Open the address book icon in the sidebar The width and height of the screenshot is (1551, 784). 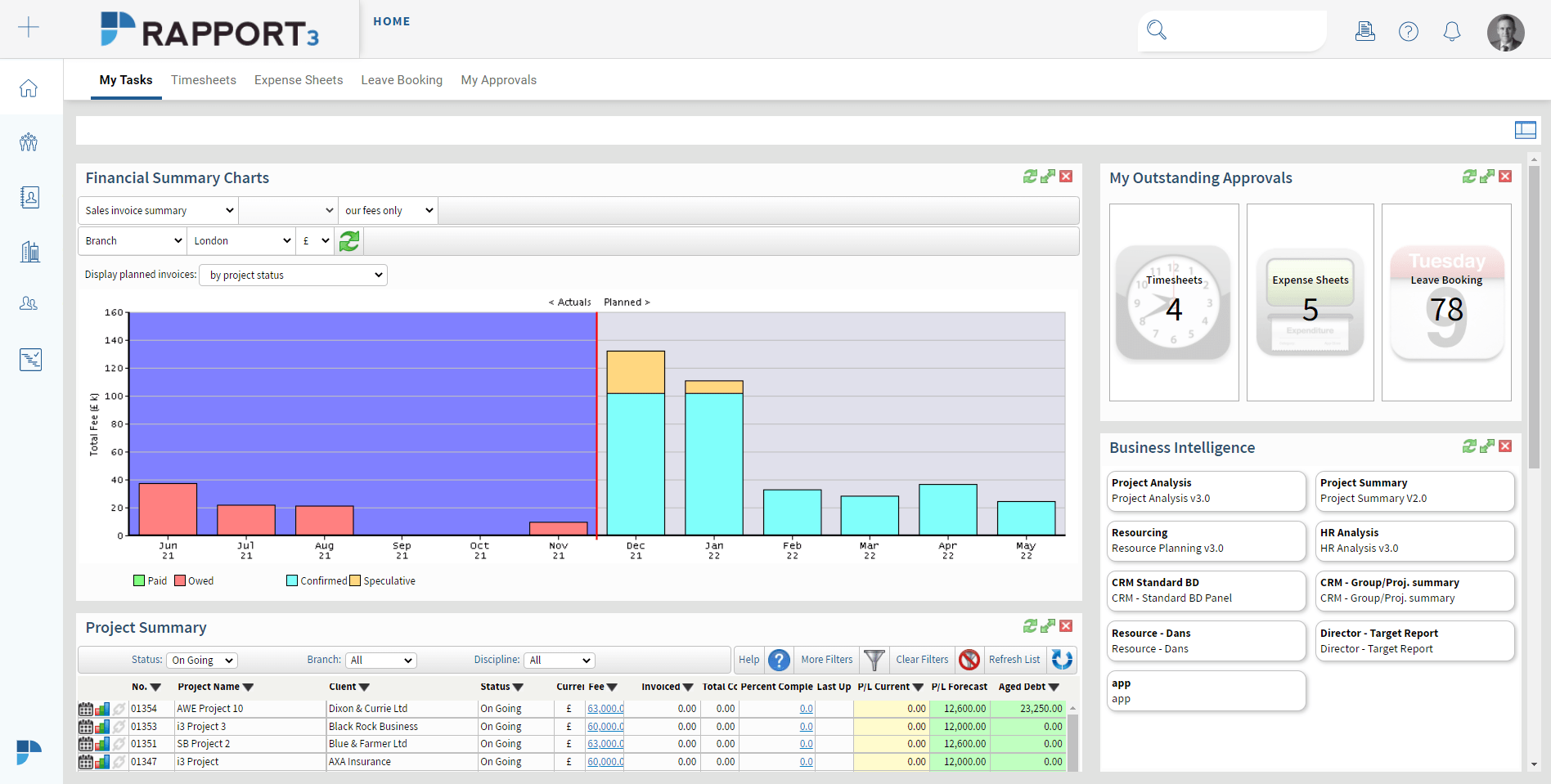coord(29,197)
